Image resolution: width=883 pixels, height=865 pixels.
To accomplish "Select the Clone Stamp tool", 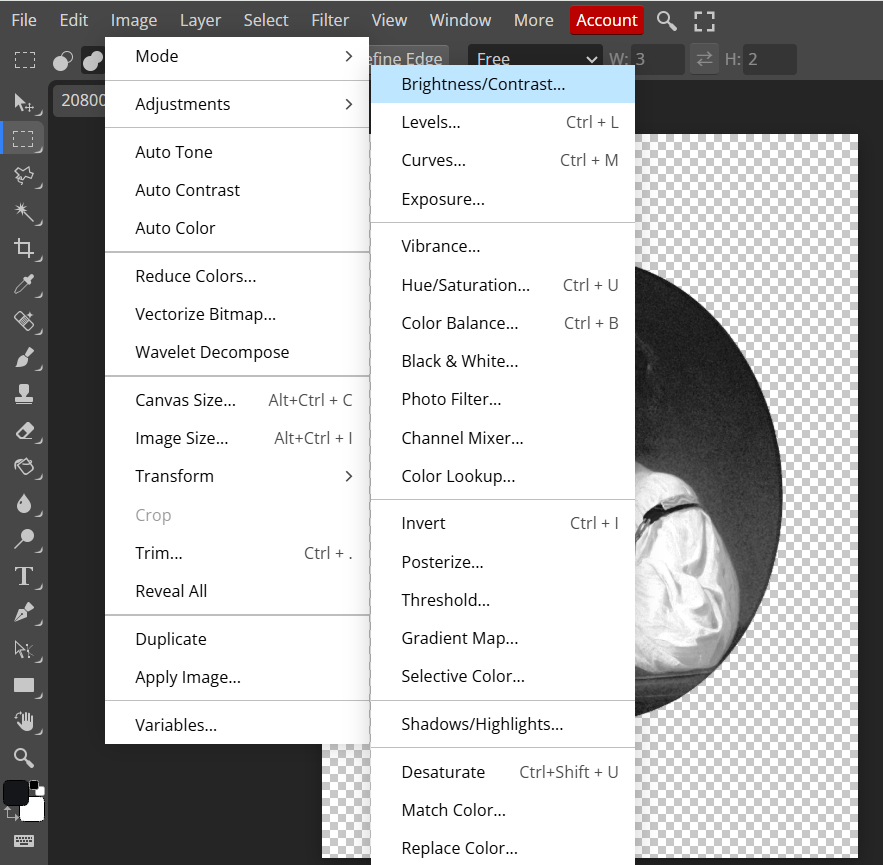I will click(24, 394).
